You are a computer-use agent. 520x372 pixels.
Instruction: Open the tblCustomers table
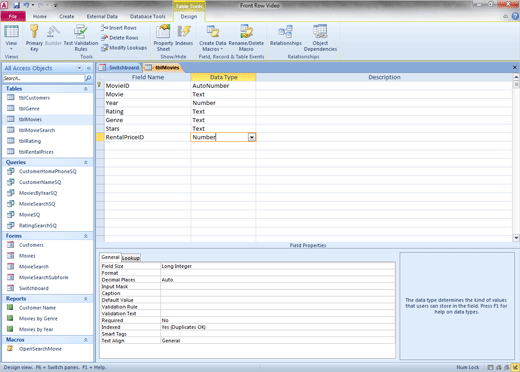click(34, 98)
